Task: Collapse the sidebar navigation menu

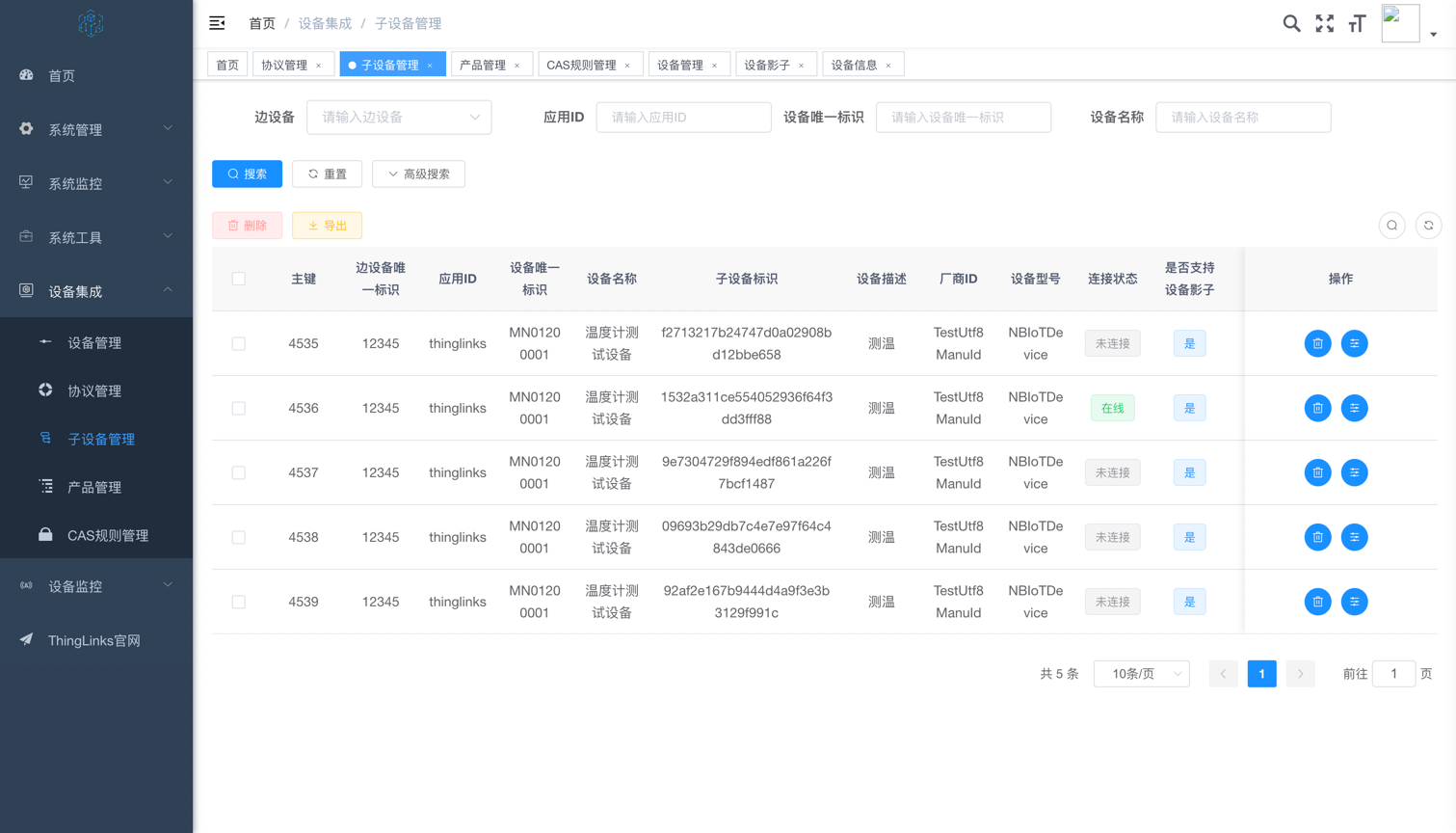Action: pyautogui.click(x=217, y=22)
